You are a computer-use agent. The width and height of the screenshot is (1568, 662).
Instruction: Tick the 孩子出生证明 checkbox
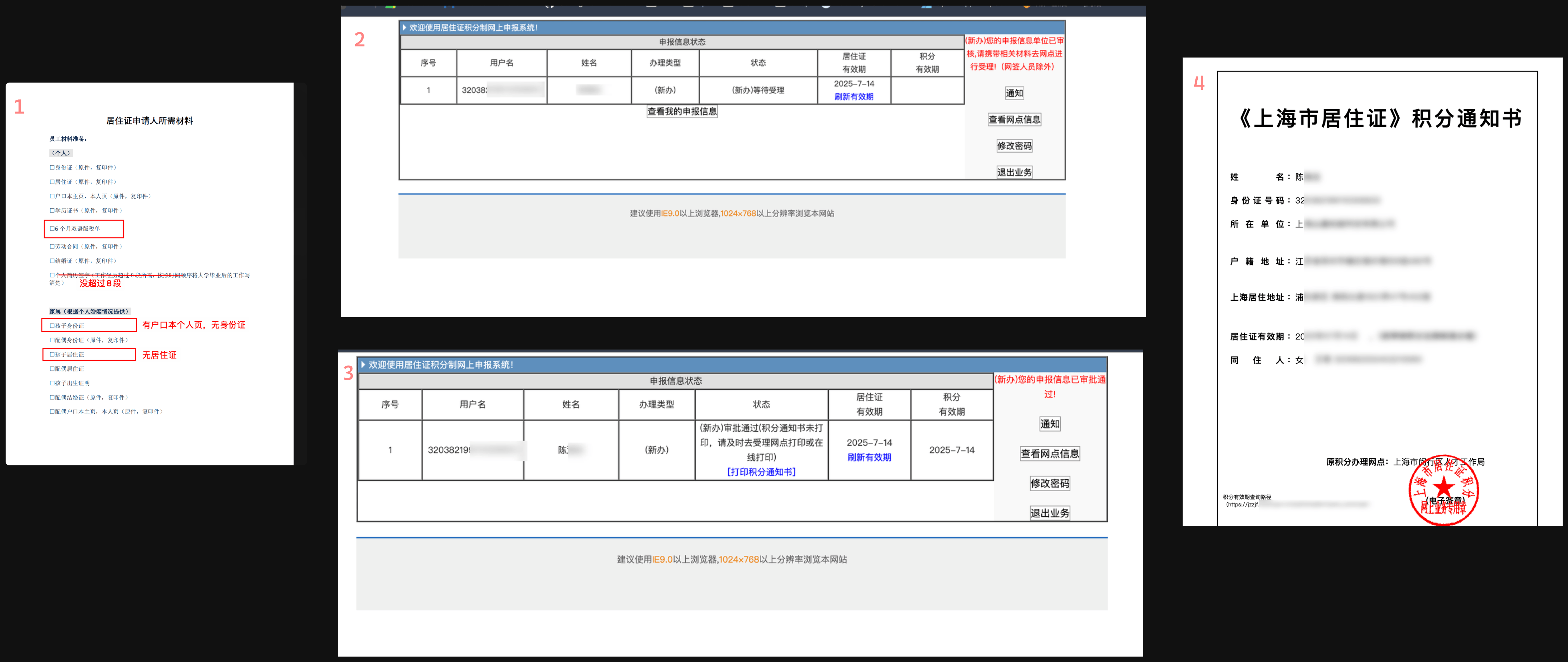tap(52, 383)
